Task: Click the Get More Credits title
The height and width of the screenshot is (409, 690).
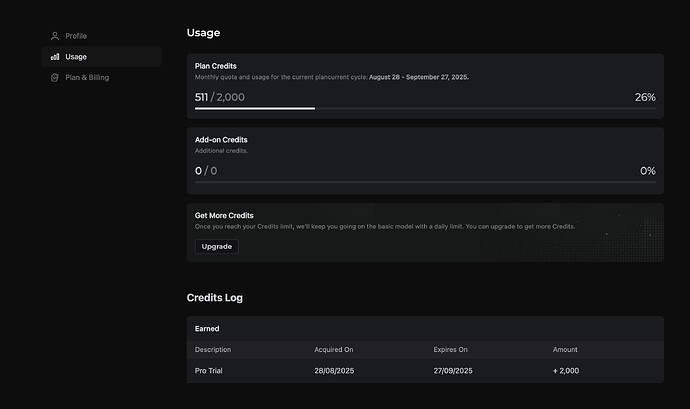Action: coord(224,215)
